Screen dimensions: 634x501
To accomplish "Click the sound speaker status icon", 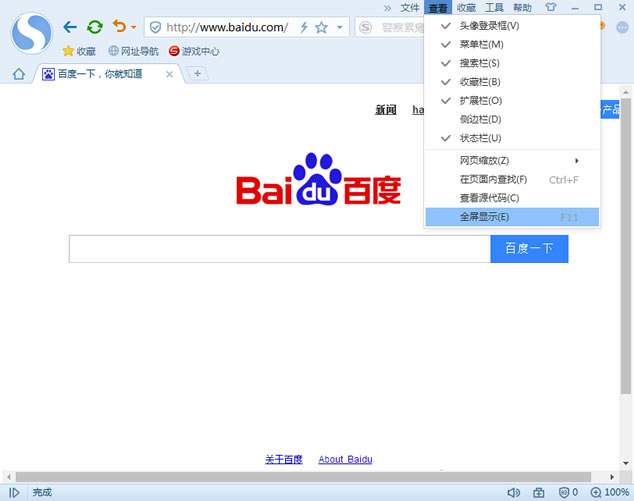I will click(514, 493).
